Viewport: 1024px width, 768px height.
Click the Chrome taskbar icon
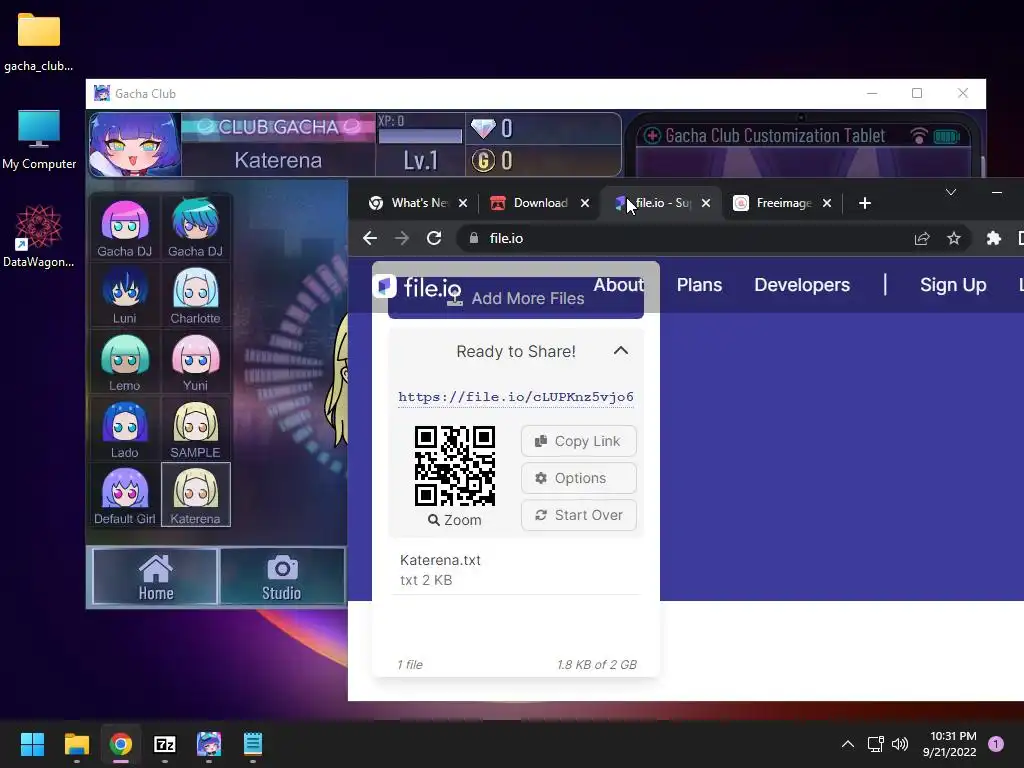coord(121,744)
